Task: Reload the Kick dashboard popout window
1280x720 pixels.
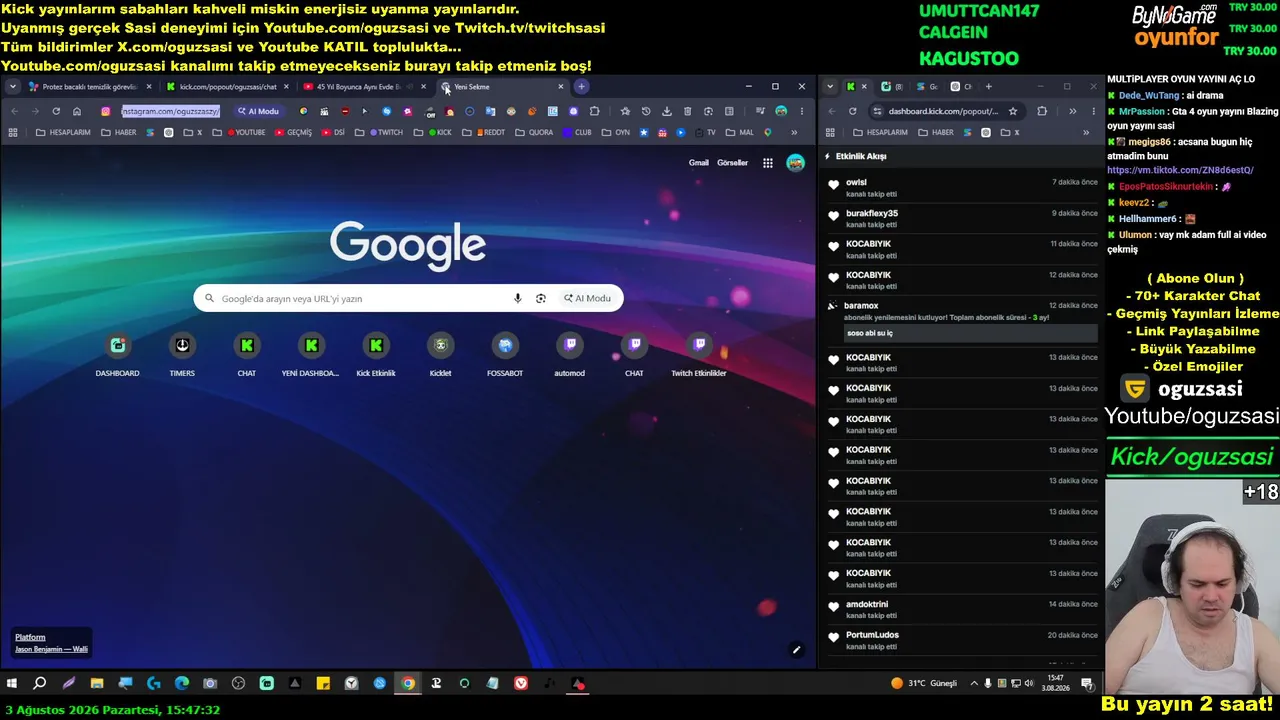Action: pos(852,111)
